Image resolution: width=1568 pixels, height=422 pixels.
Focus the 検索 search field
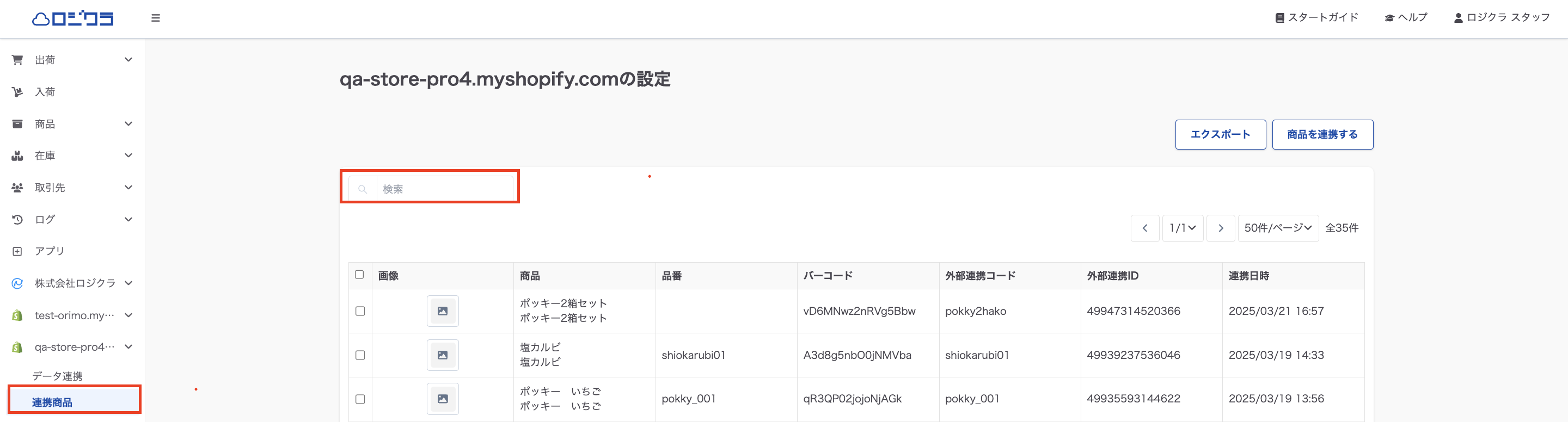pos(444,189)
